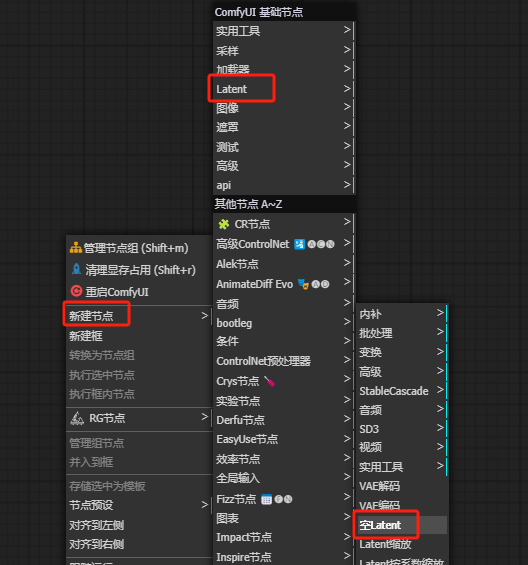Open 高级ControlNet category
This screenshot has width=528, height=565.
click(284, 244)
